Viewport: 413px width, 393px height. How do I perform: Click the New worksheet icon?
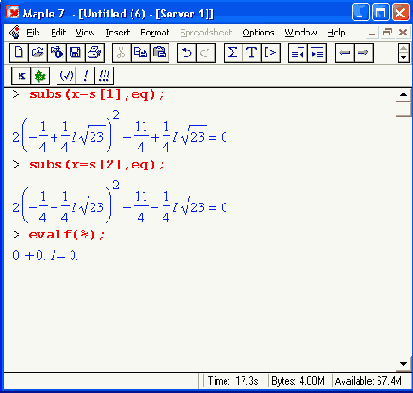19,53
